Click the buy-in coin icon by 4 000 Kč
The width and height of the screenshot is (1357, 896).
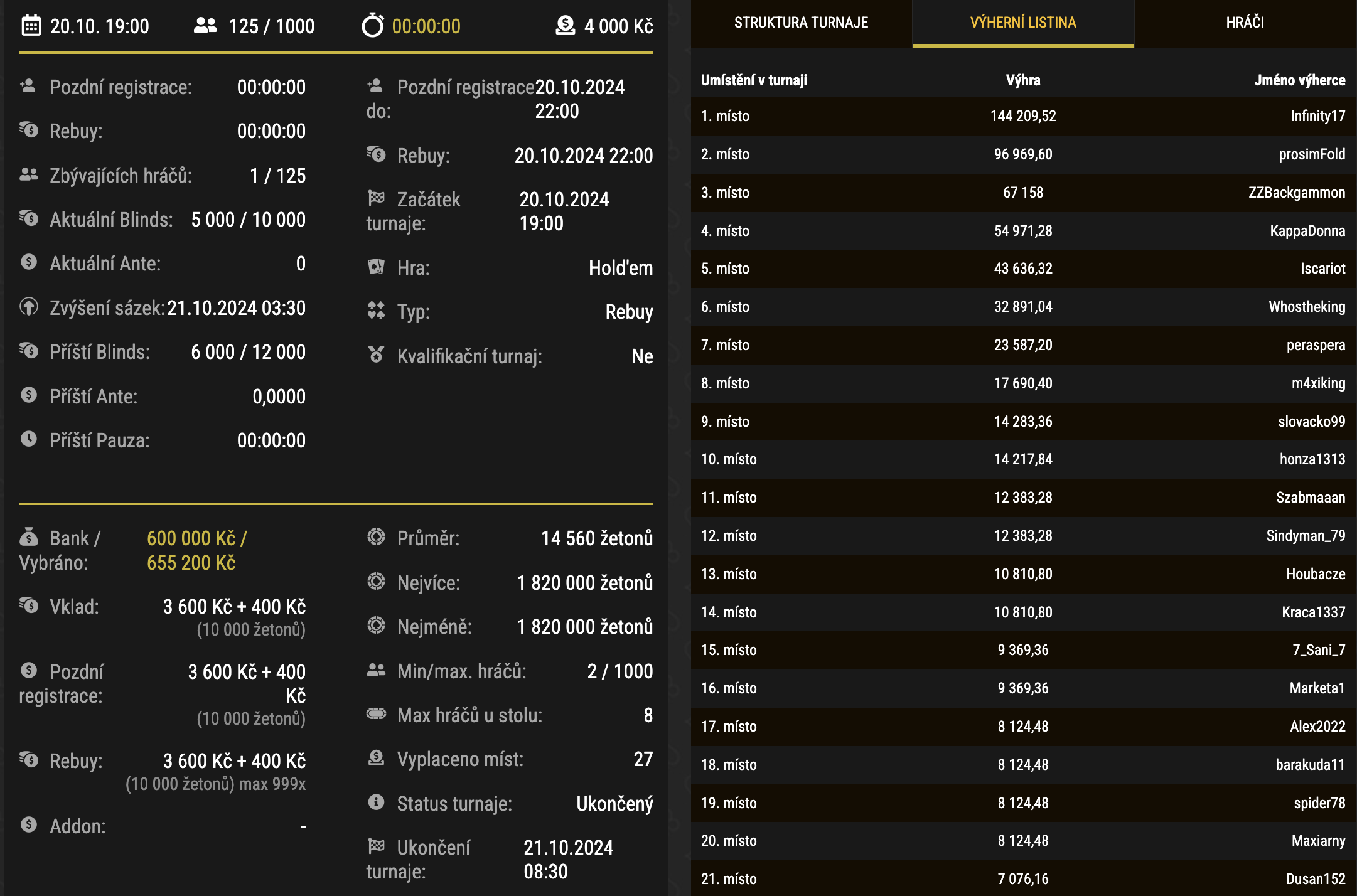565,26
